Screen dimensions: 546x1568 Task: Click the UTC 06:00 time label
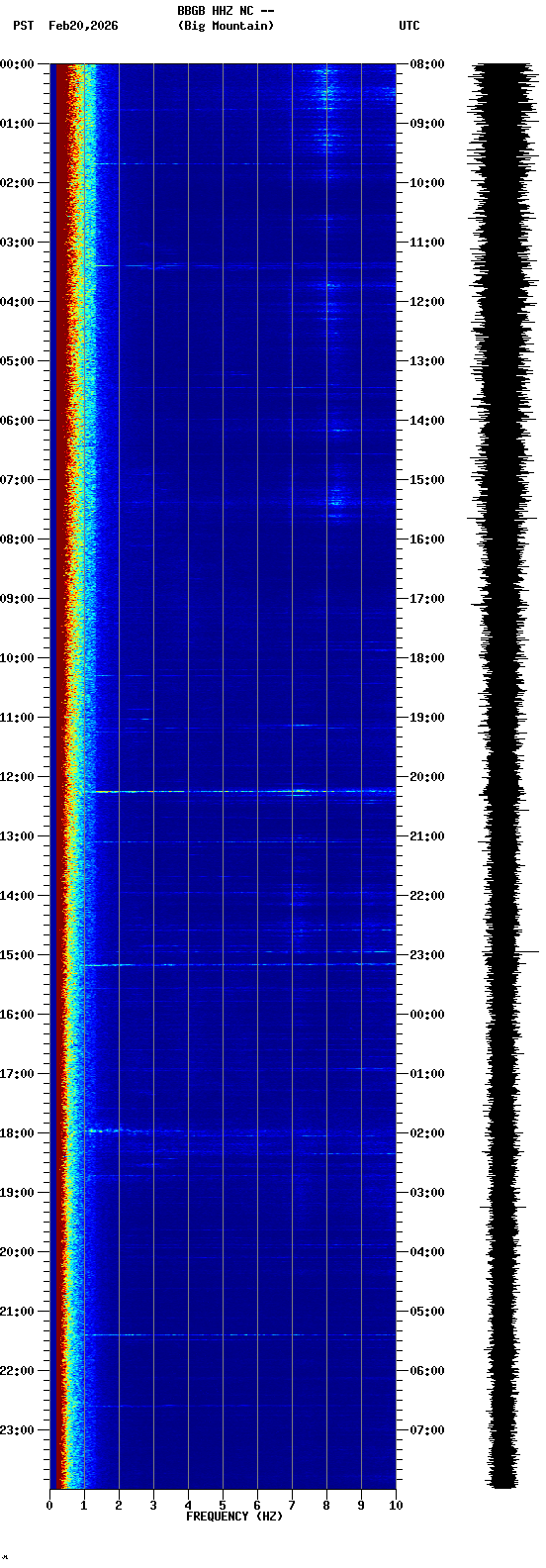coord(427,1371)
